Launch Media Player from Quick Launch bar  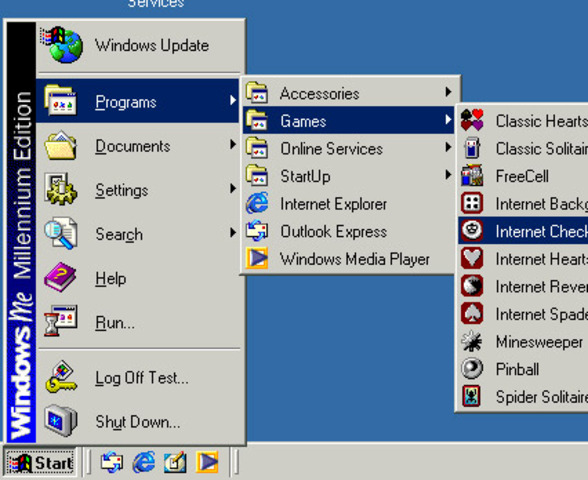coord(207,462)
